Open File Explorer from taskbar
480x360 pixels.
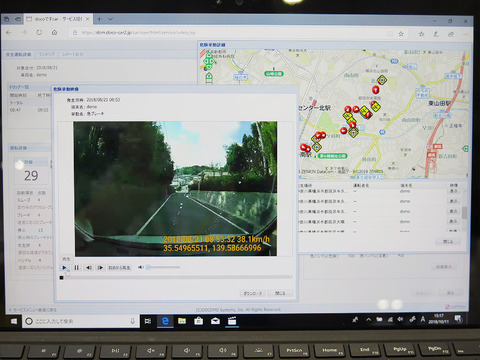click(182, 321)
